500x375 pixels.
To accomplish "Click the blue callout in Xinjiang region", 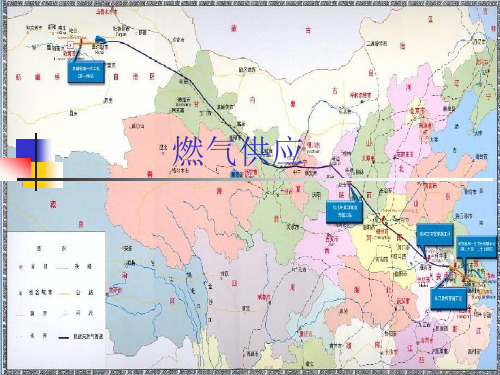I will coord(86,72).
